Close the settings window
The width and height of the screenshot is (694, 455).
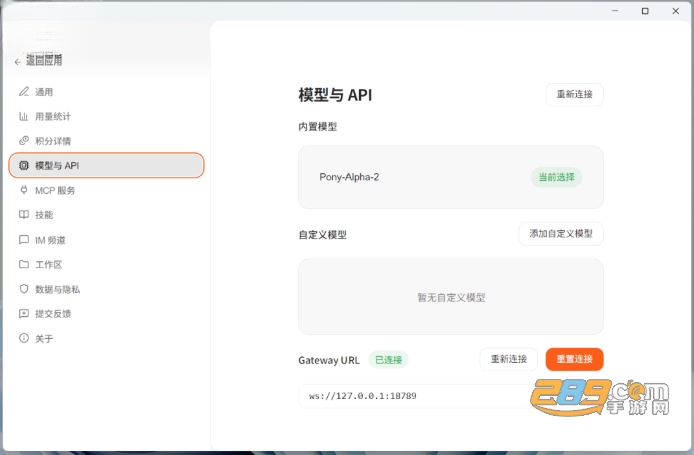[x=675, y=11]
